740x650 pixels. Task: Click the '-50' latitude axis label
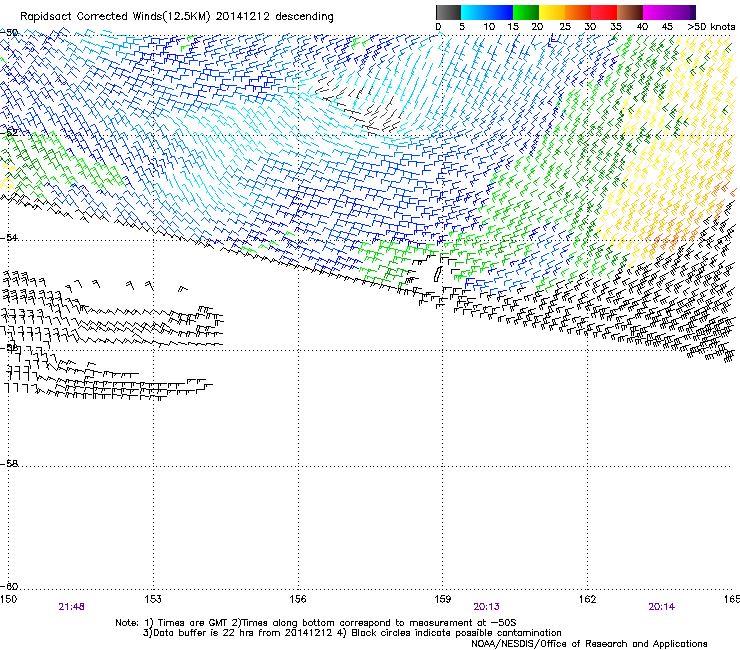tap(9, 33)
